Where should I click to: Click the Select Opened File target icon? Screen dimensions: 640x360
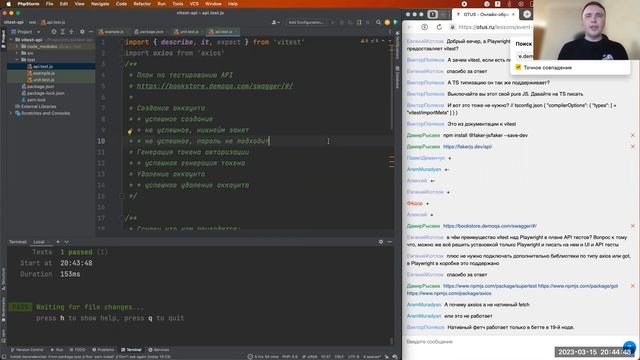(53, 31)
